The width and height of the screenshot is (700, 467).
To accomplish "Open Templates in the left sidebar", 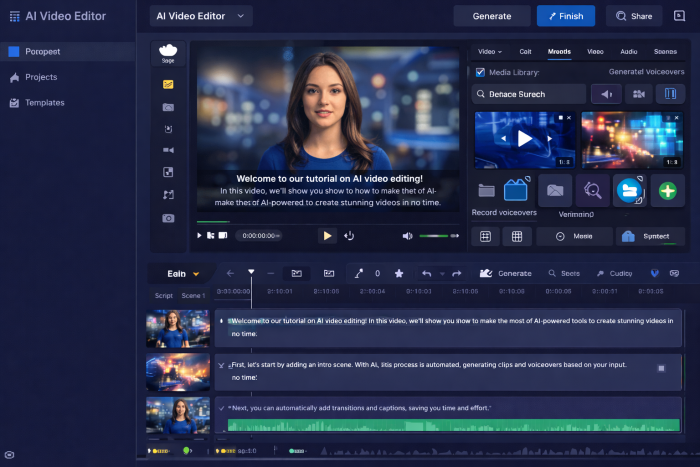I will [45, 102].
